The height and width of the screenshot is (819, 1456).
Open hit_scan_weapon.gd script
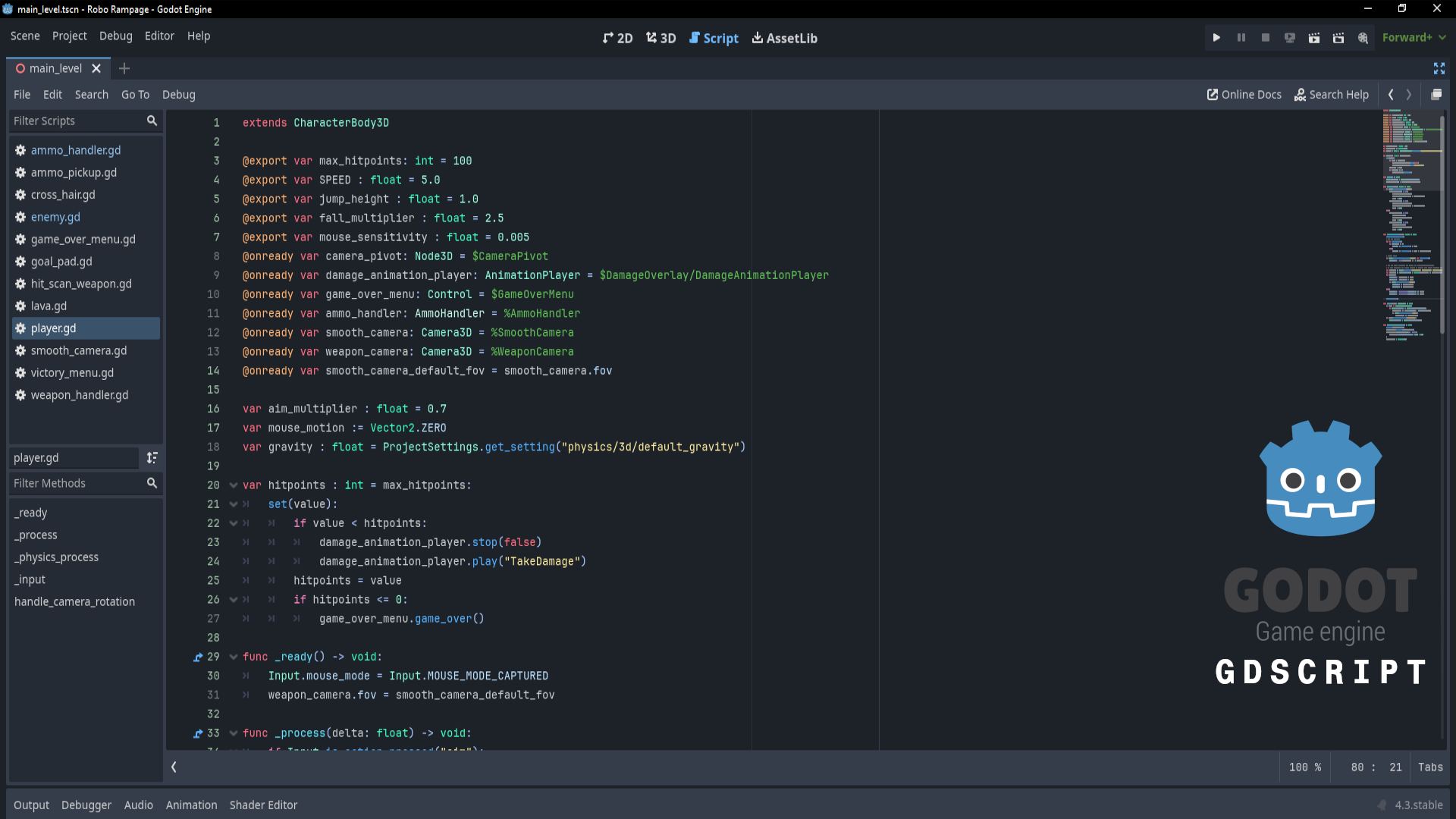pos(85,284)
